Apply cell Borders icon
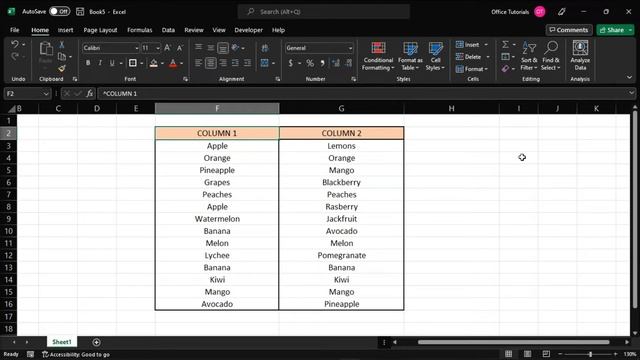Image resolution: width=640 pixels, height=360 pixels. tap(133, 63)
